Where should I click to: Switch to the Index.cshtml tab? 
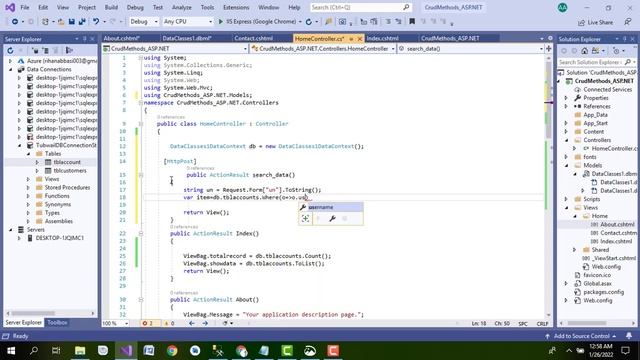(x=382, y=38)
